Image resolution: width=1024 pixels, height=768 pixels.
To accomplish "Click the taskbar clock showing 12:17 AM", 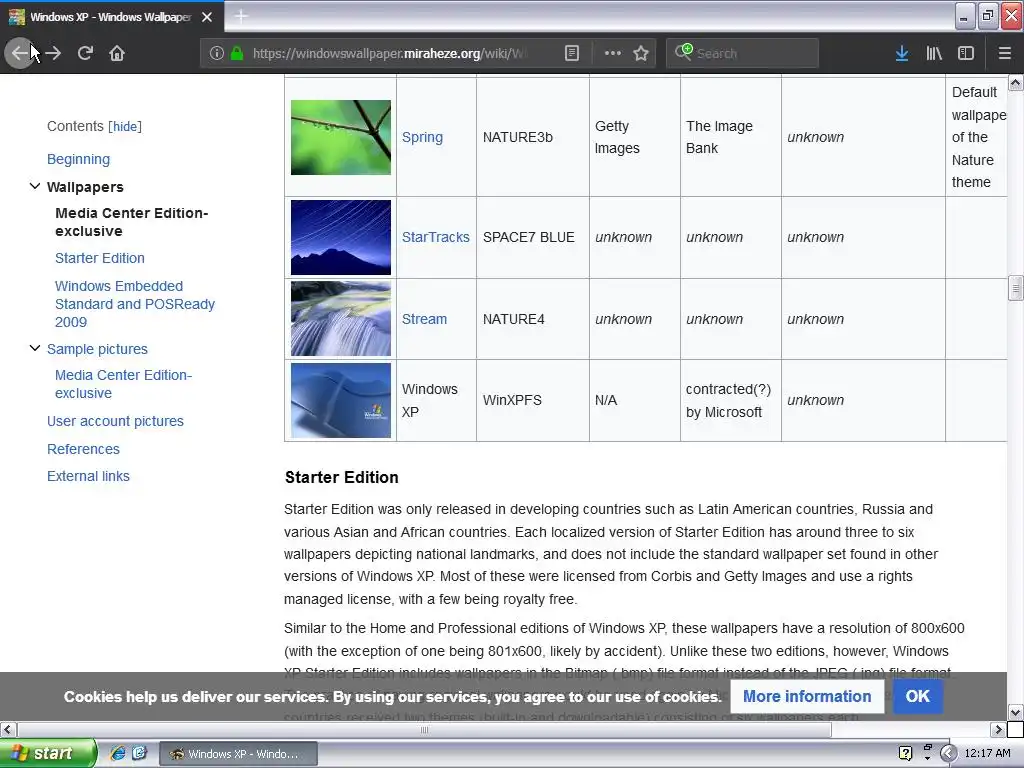I will click(x=987, y=753).
